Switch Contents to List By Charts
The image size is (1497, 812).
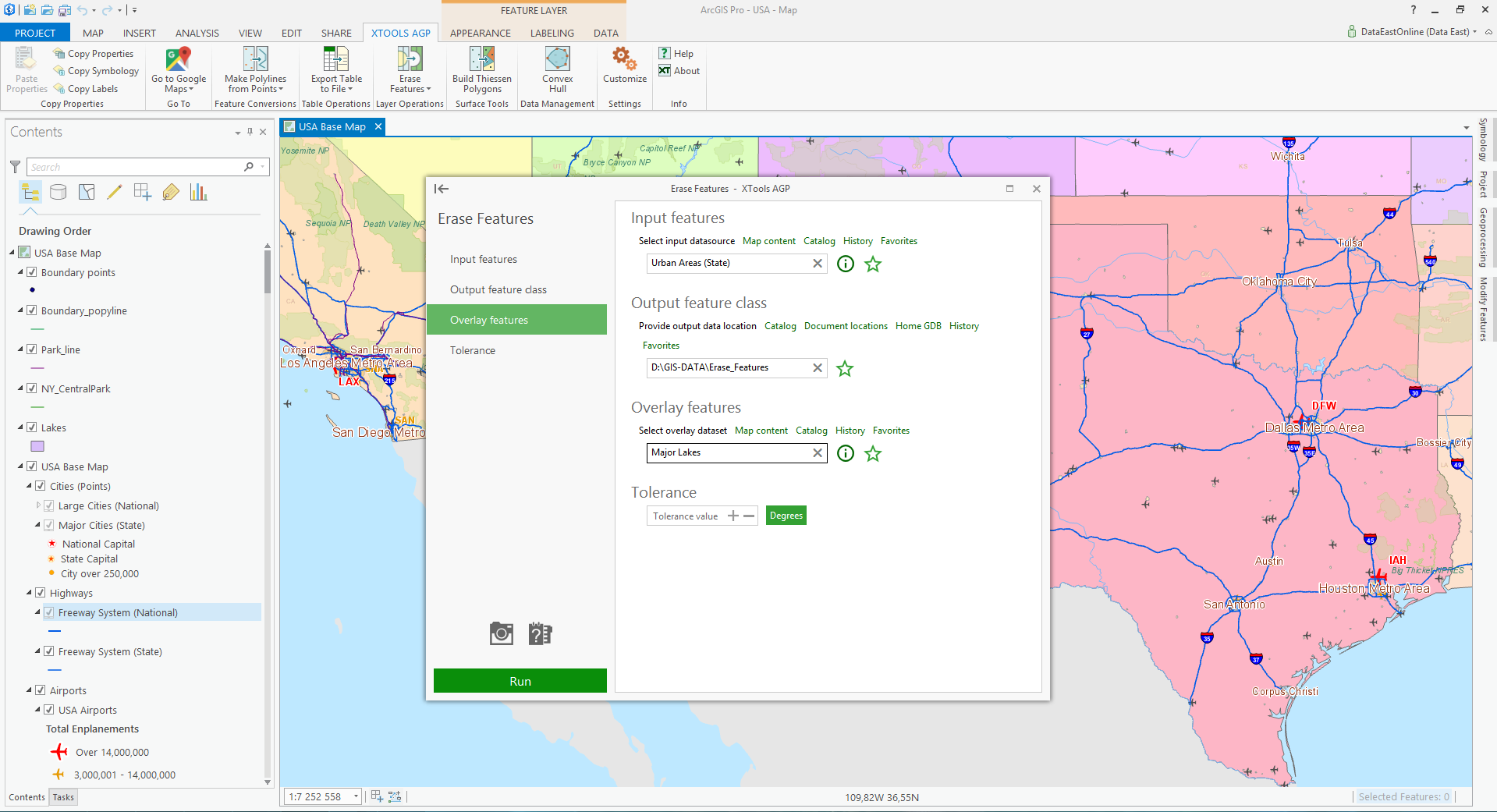click(199, 192)
